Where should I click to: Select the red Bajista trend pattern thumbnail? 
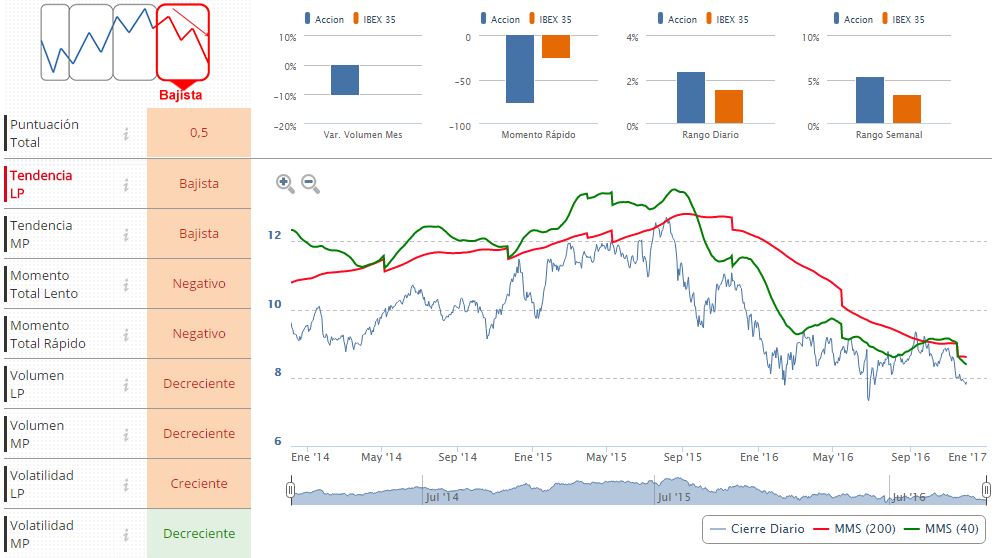[182, 42]
